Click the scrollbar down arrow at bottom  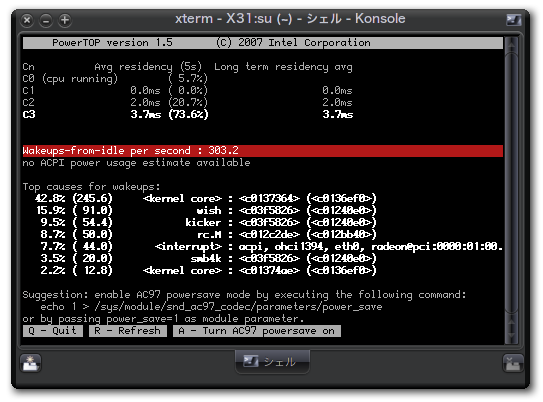[x=511, y=335]
